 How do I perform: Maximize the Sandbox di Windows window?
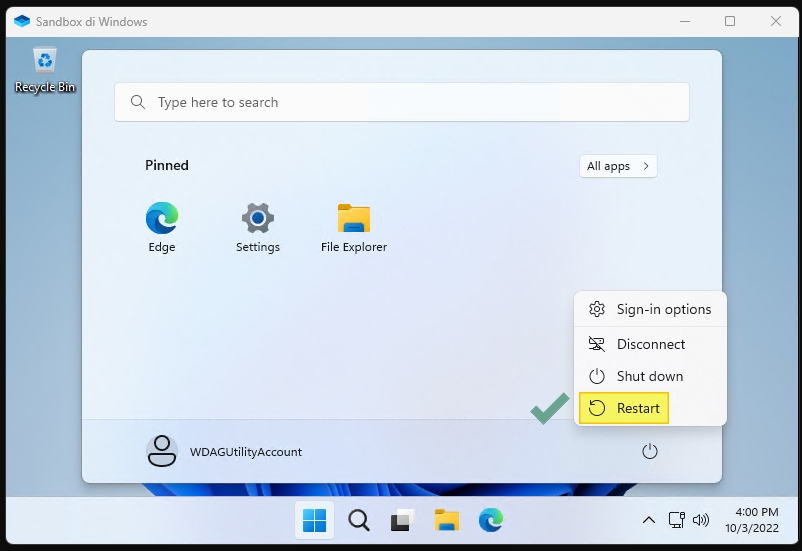tap(730, 21)
